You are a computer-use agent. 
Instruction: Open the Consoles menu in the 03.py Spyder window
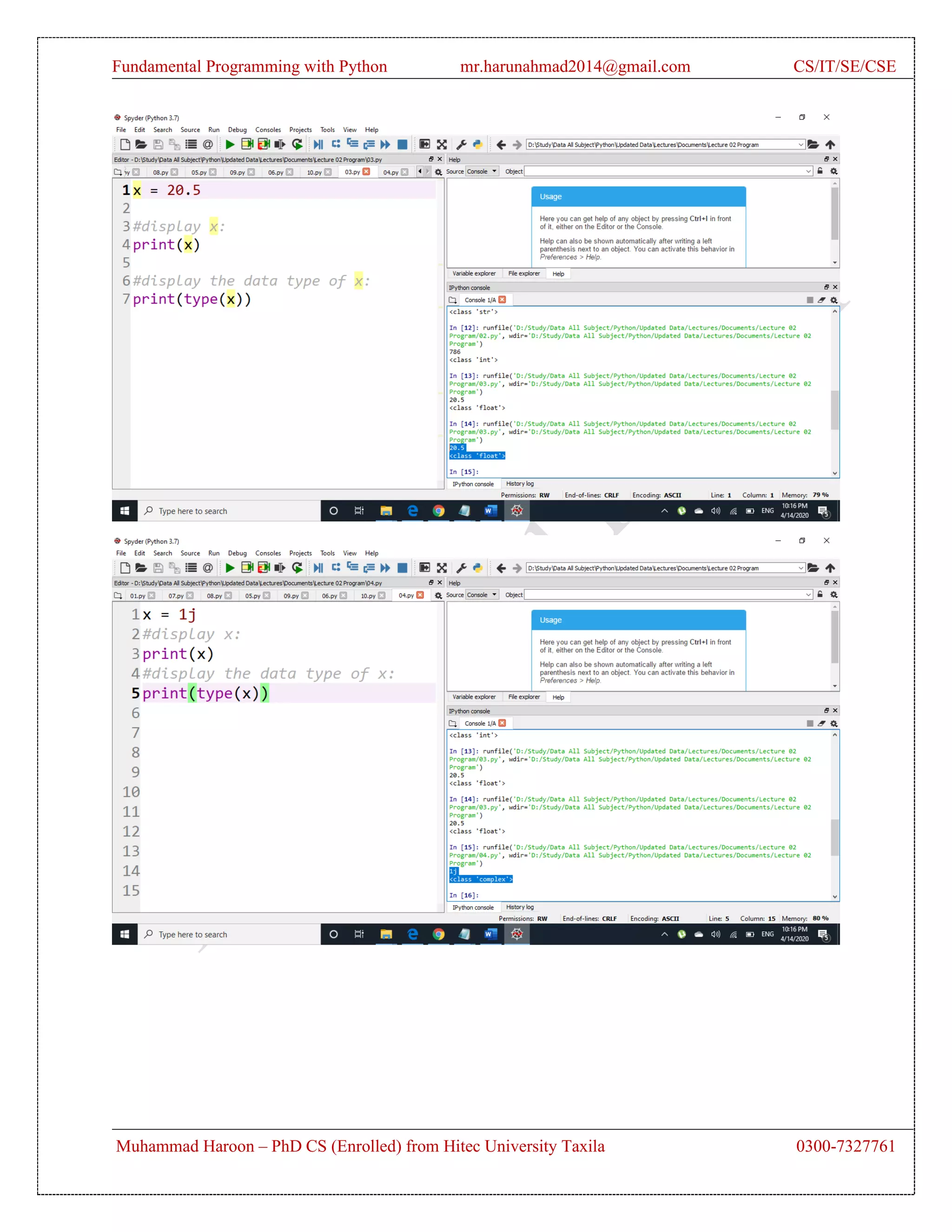pos(267,130)
